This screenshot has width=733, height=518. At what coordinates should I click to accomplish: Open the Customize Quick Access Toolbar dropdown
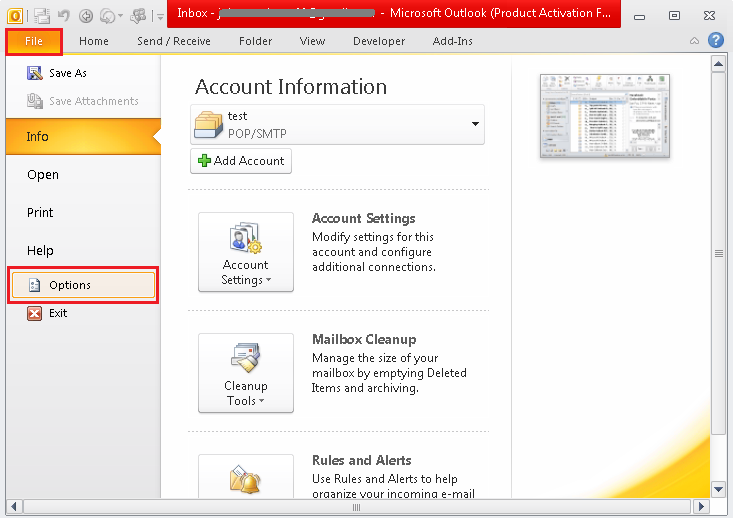click(160, 17)
